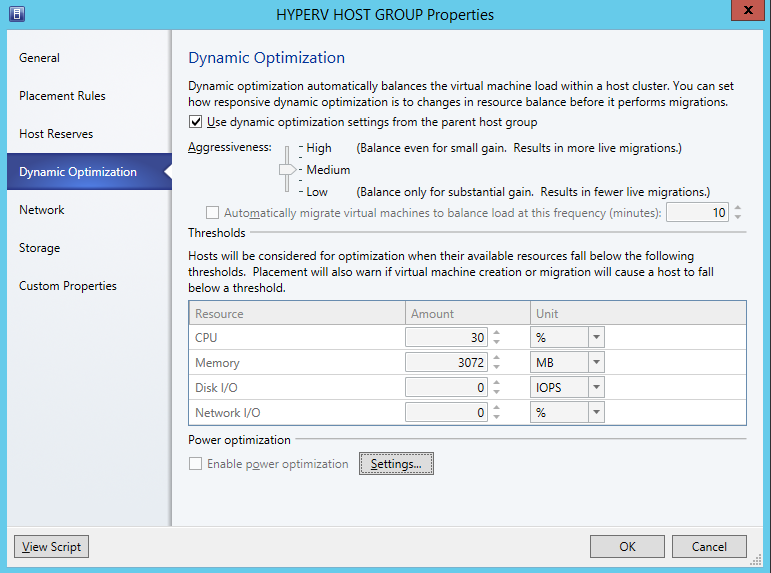Expand the Memory MB unit dropdown
This screenshot has height=573, width=771.
pyautogui.click(x=596, y=362)
